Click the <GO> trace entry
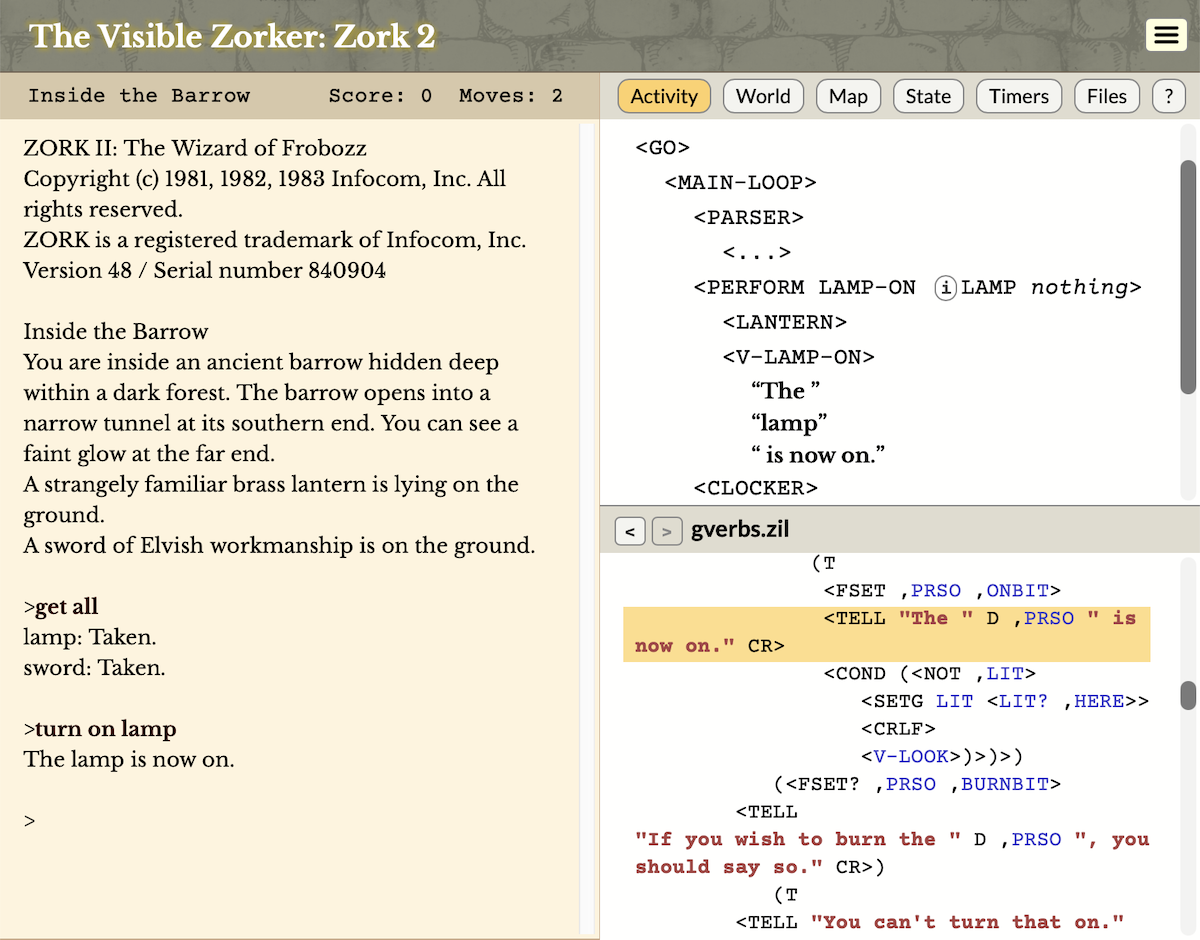Image resolution: width=1200 pixels, height=940 pixels. (x=663, y=148)
